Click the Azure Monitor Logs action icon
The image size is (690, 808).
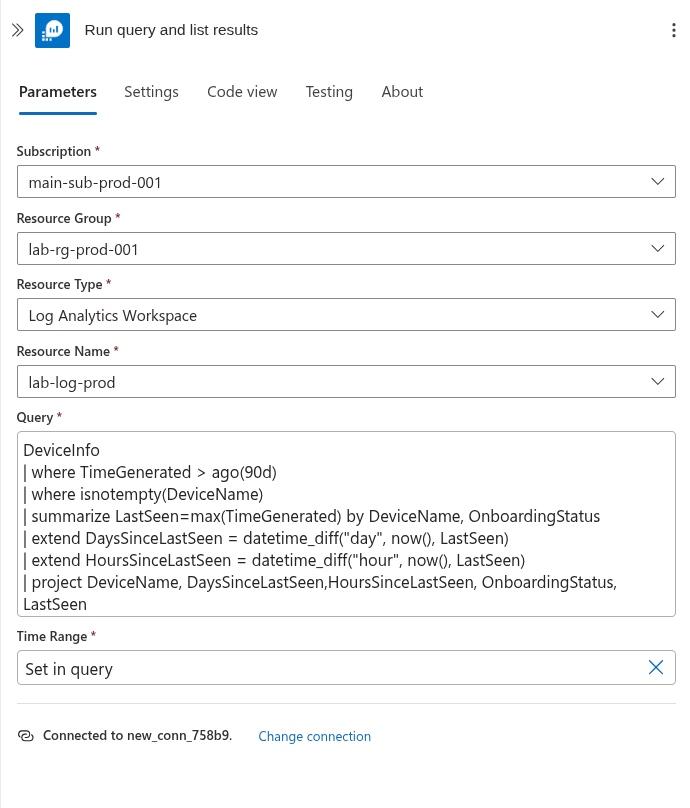pyautogui.click(x=53, y=30)
